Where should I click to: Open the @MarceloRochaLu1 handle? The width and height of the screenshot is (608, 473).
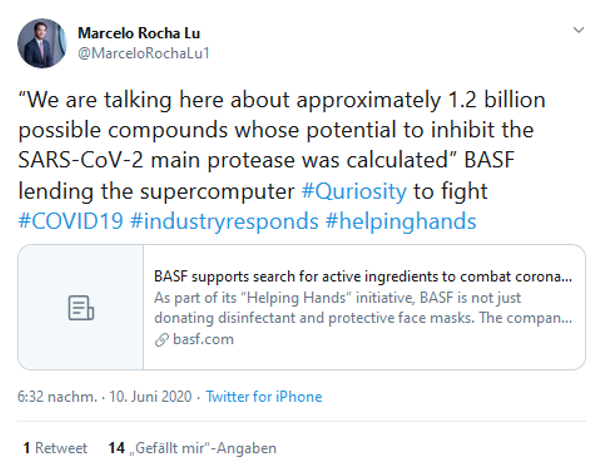pyautogui.click(x=143, y=53)
